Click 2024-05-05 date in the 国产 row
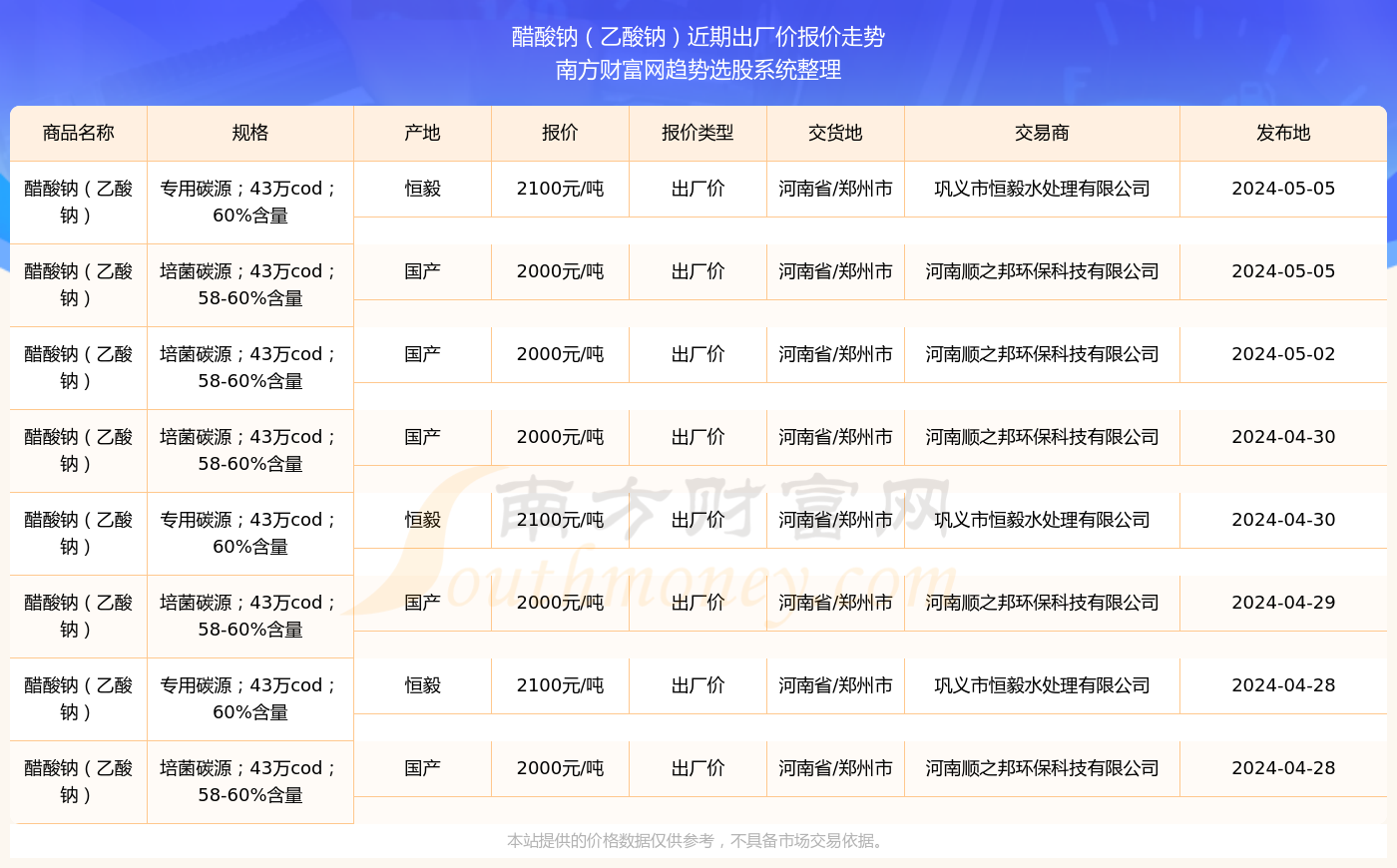This screenshot has width=1397, height=868. point(1283,271)
